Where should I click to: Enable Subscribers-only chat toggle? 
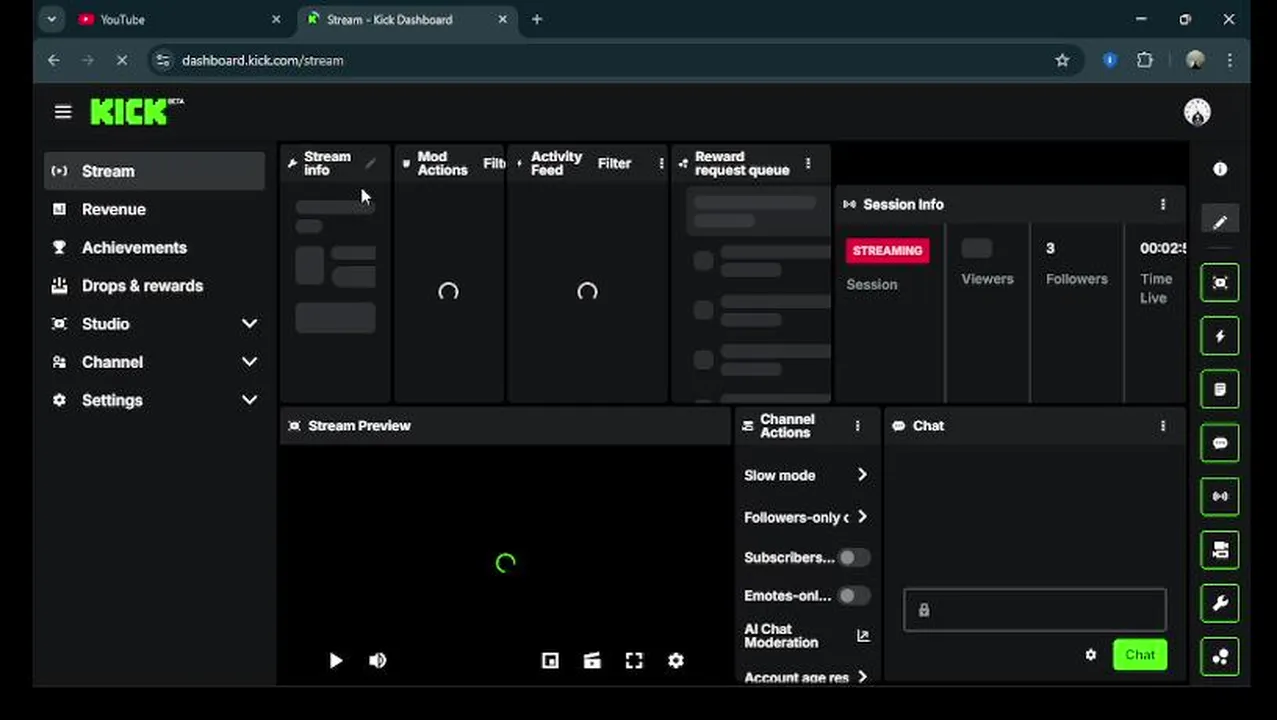coord(854,558)
